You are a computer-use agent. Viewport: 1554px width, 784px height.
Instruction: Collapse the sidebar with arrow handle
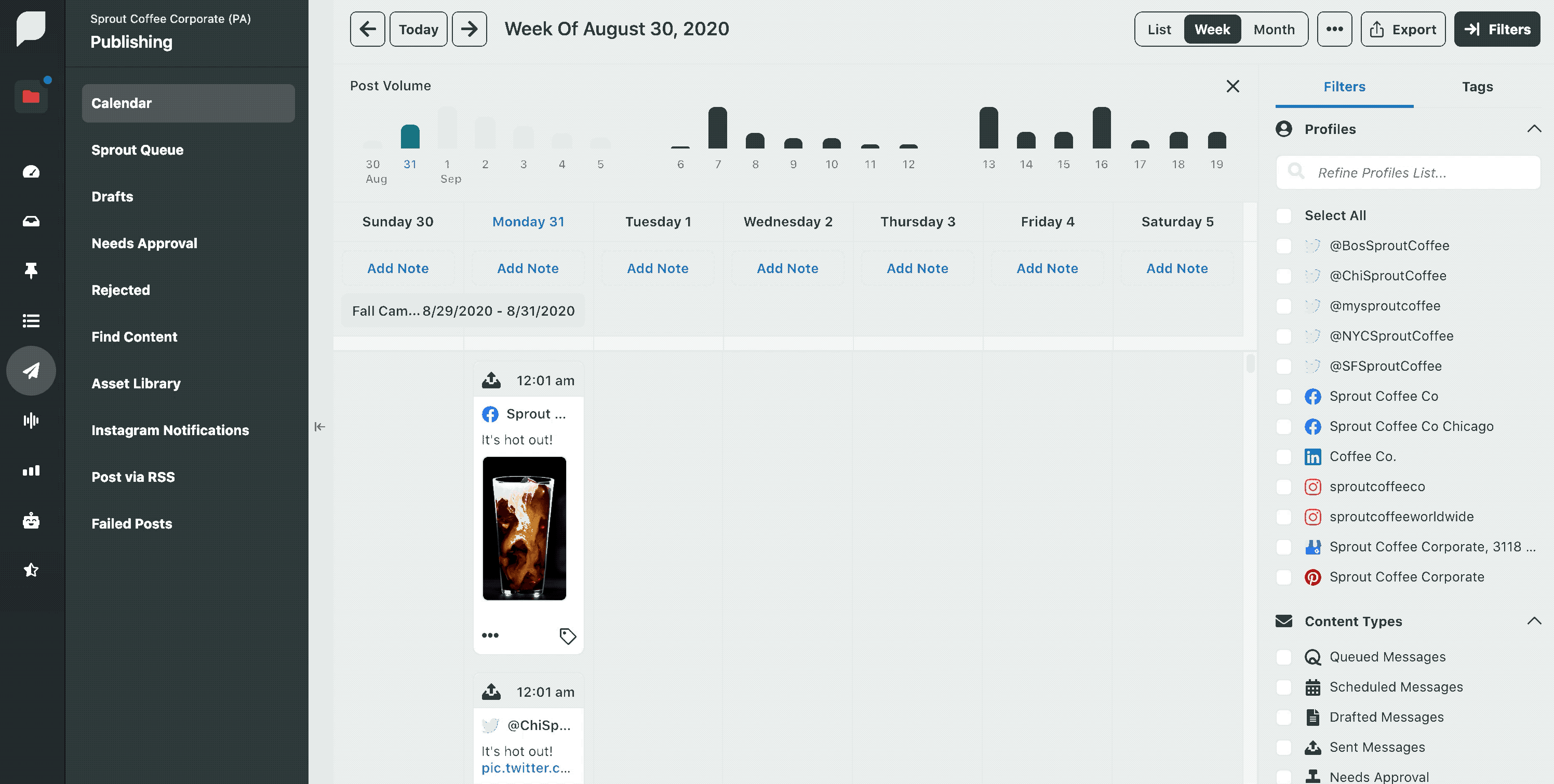point(320,427)
